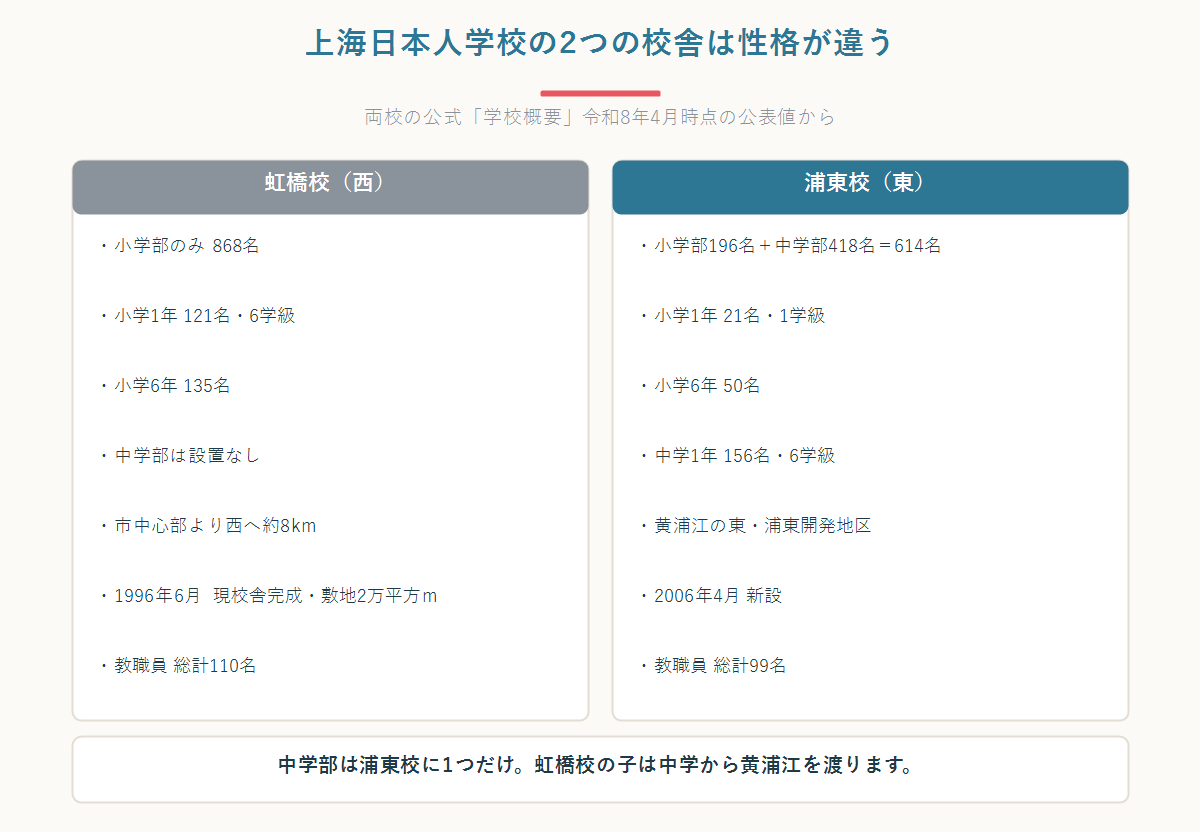
Task: Click the title 上海日本人学校の2つの校舎は性格が違う
Action: click(600, 45)
